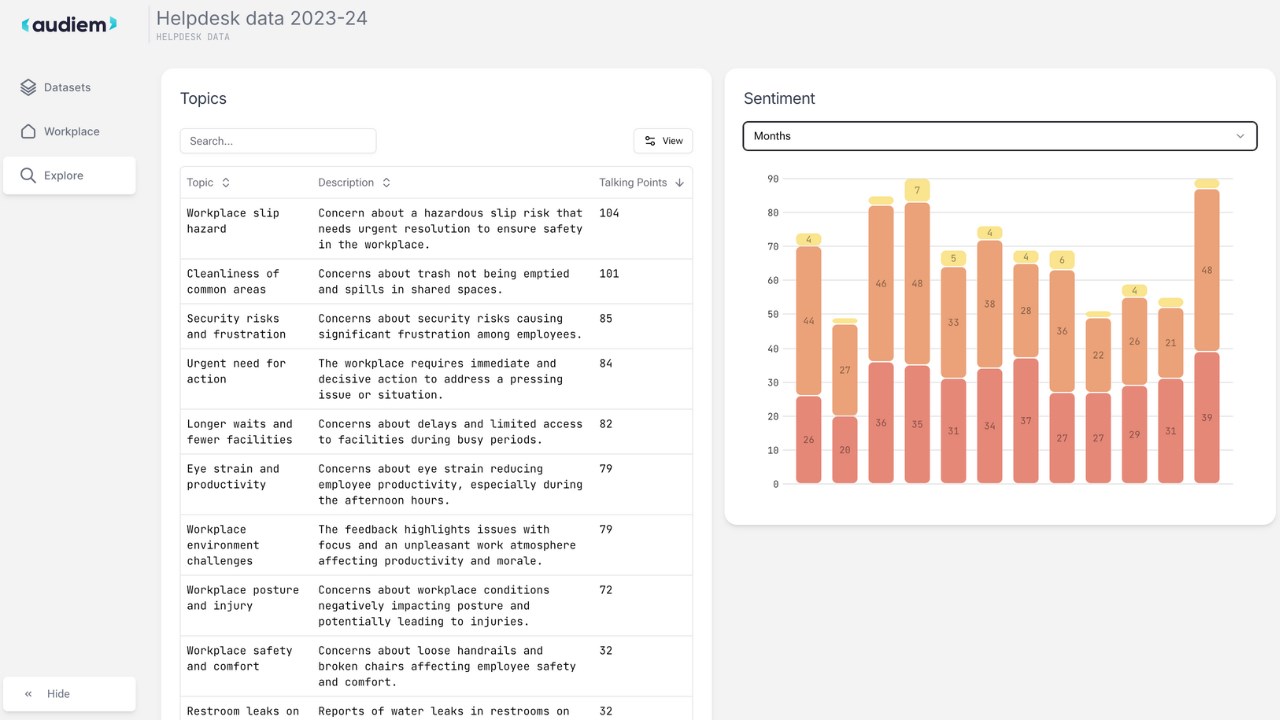Click the red chart segment labeled 39

pyautogui.click(x=1207, y=418)
